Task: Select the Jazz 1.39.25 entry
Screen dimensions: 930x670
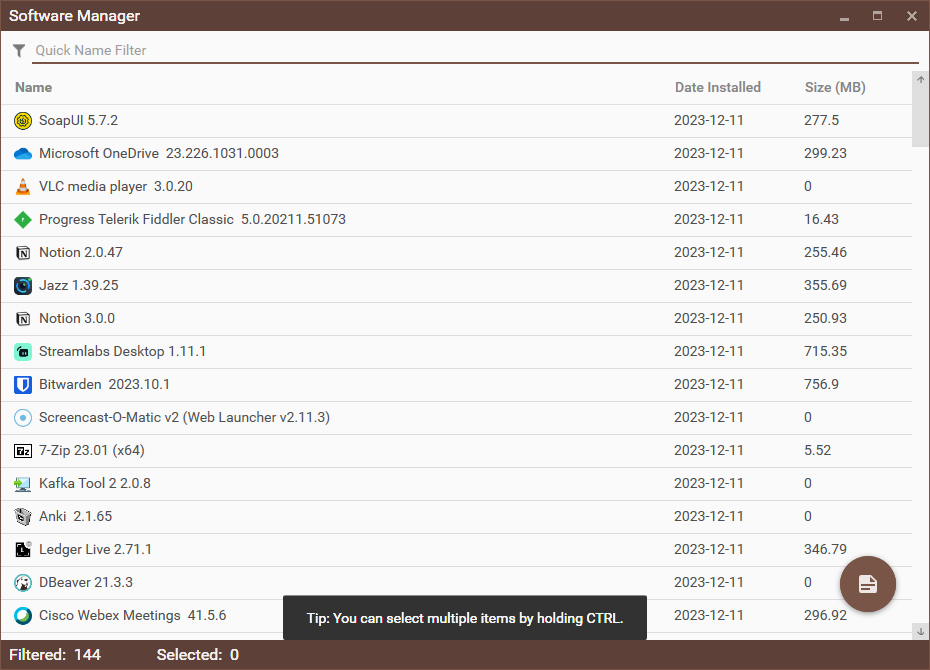Action: coord(78,286)
